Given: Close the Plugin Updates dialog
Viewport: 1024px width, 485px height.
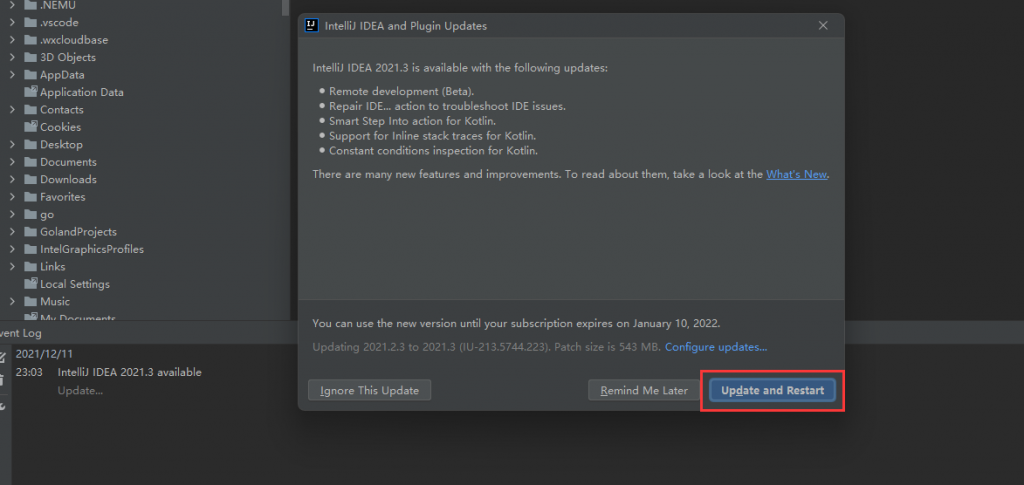Looking at the screenshot, I should [x=823, y=25].
